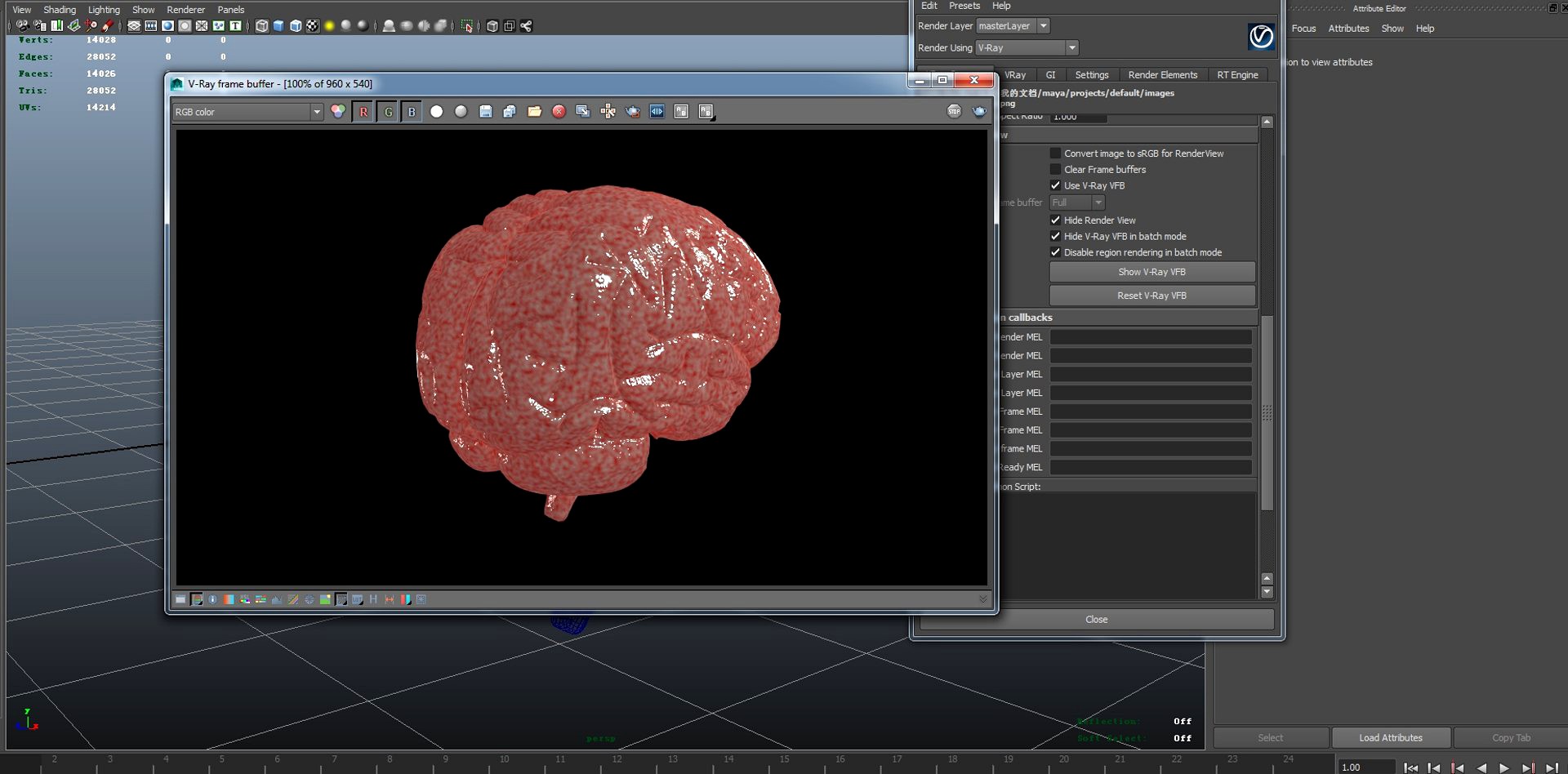Switch to RT Engine tab

[x=1237, y=74]
